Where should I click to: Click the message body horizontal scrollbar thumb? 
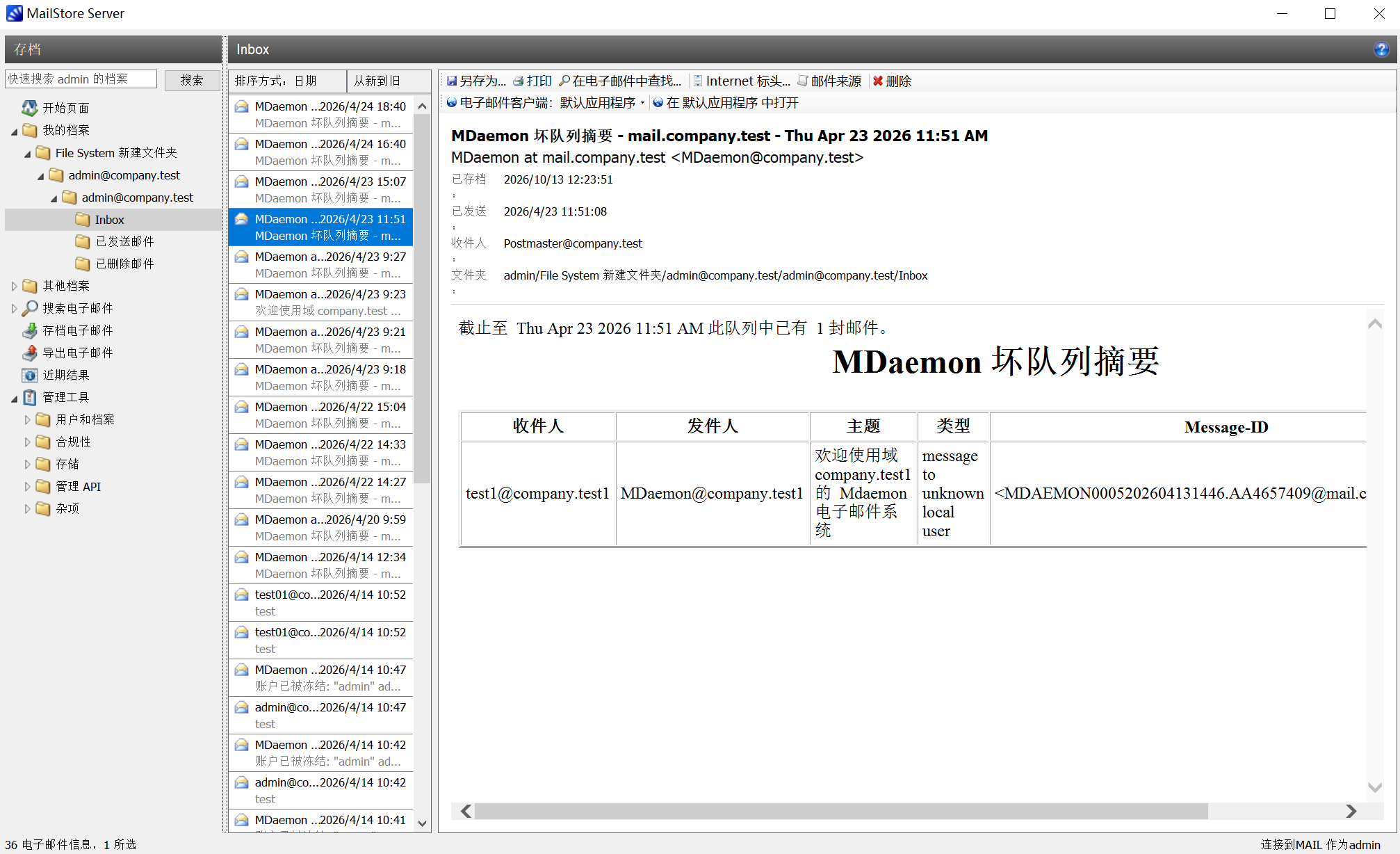click(841, 811)
